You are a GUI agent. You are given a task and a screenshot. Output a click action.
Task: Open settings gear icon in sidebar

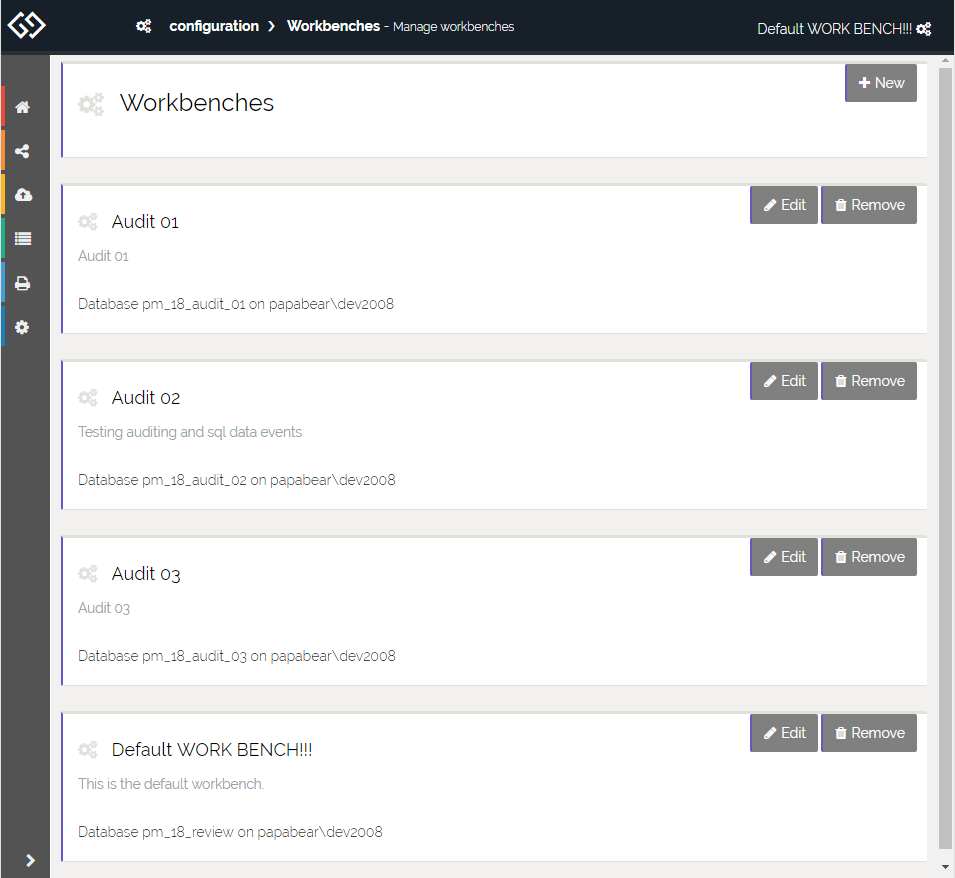coord(22,327)
